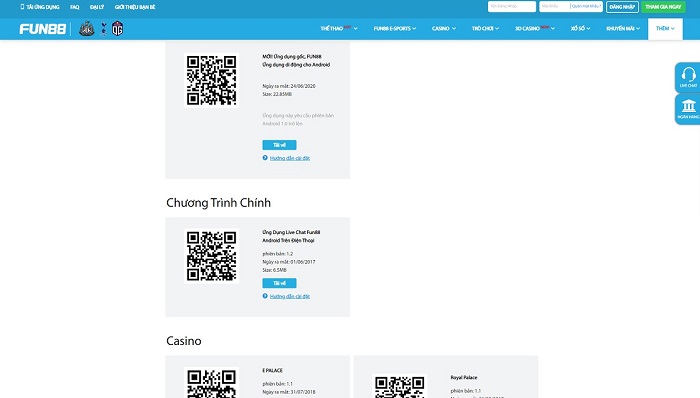Click the Royal Palace title text
This screenshot has width=700, height=398.
click(x=464, y=377)
